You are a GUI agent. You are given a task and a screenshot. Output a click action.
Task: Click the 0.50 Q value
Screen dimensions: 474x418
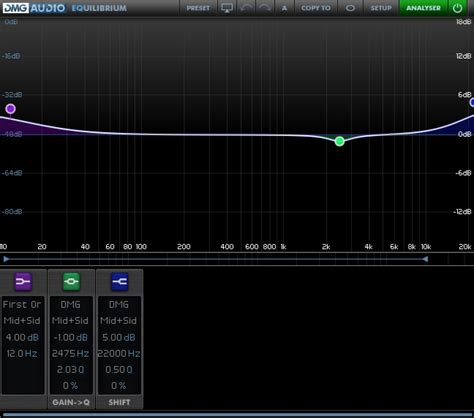click(119, 369)
